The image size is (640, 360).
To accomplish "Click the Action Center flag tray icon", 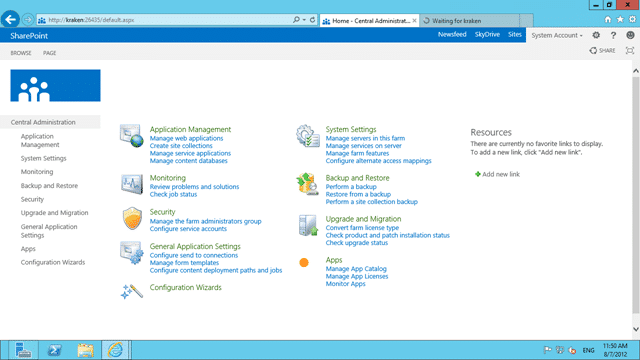I will pyautogui.click(x=548, y=350).
